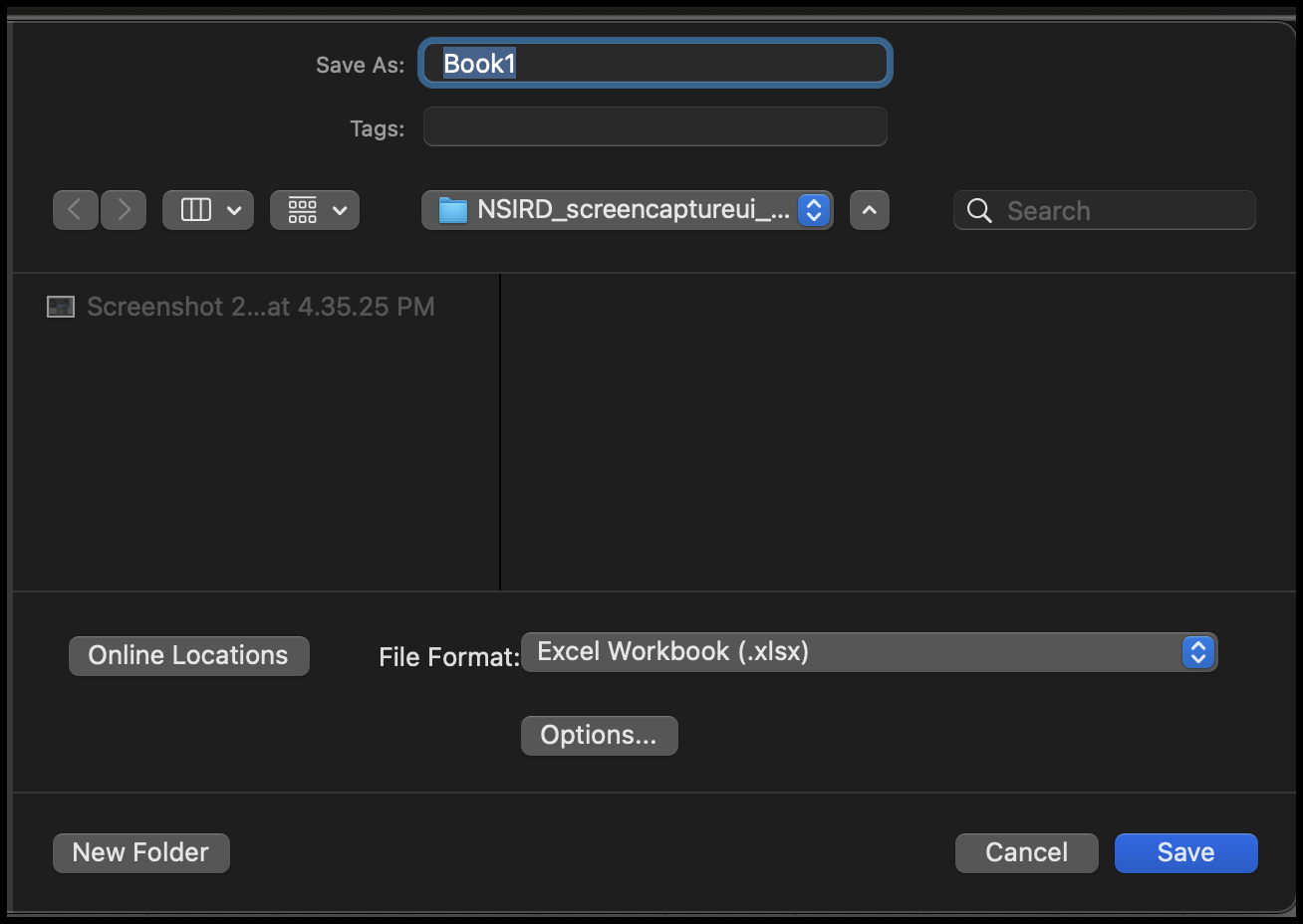Open the grouping options dropdown
The width and height of the screenshot is (1303, 924).
pos(315,210)
